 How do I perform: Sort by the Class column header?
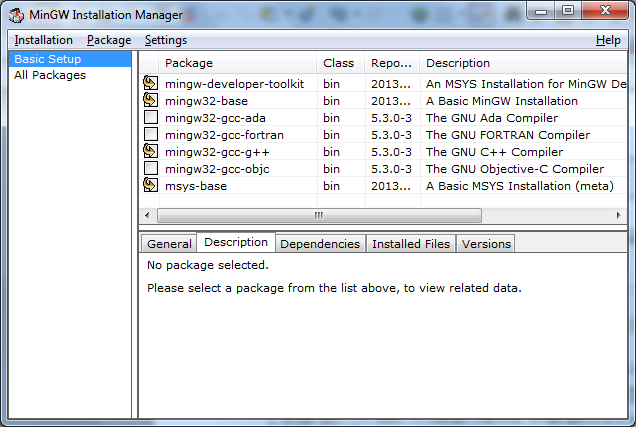click(341, 63)
